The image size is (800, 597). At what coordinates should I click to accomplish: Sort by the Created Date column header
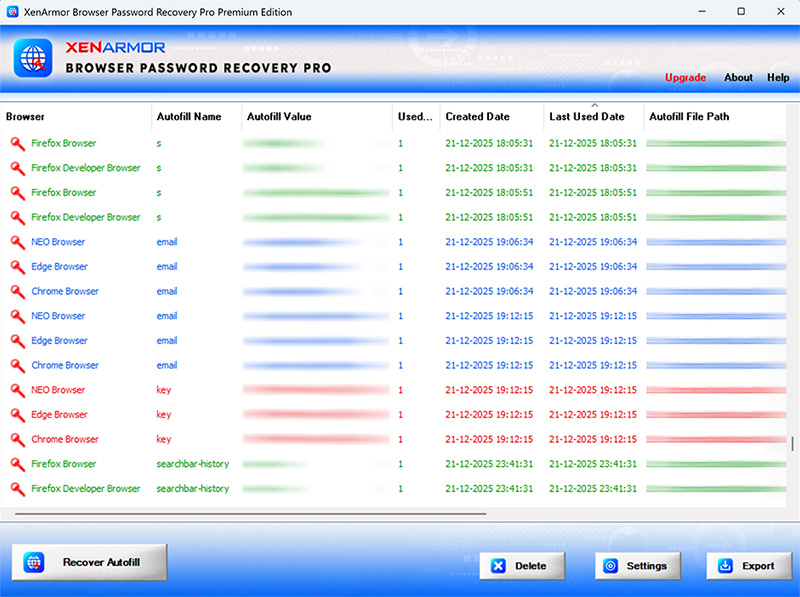(477, 117)
